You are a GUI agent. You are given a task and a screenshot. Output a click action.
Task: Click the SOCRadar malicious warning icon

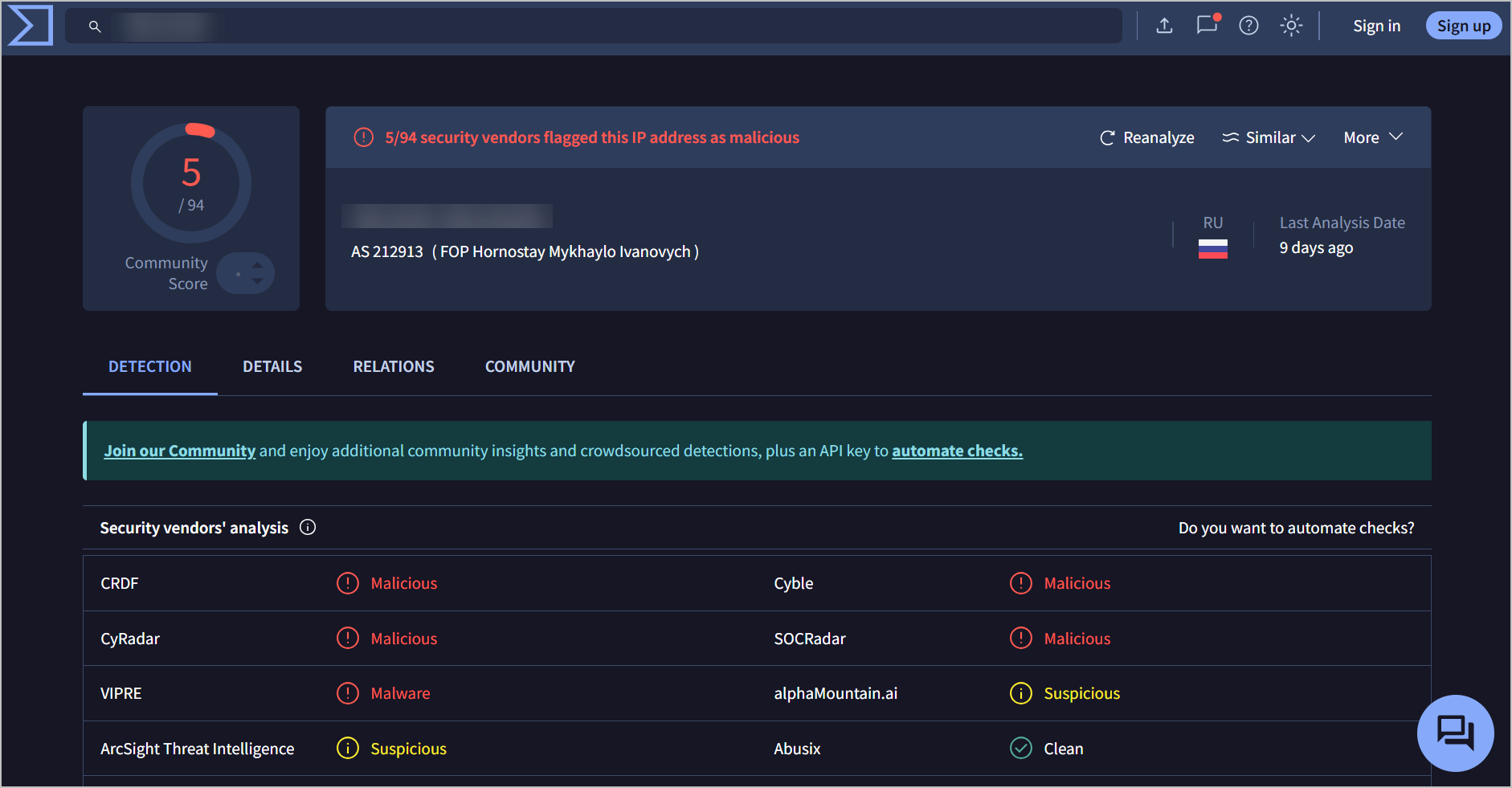point(1020,639)
